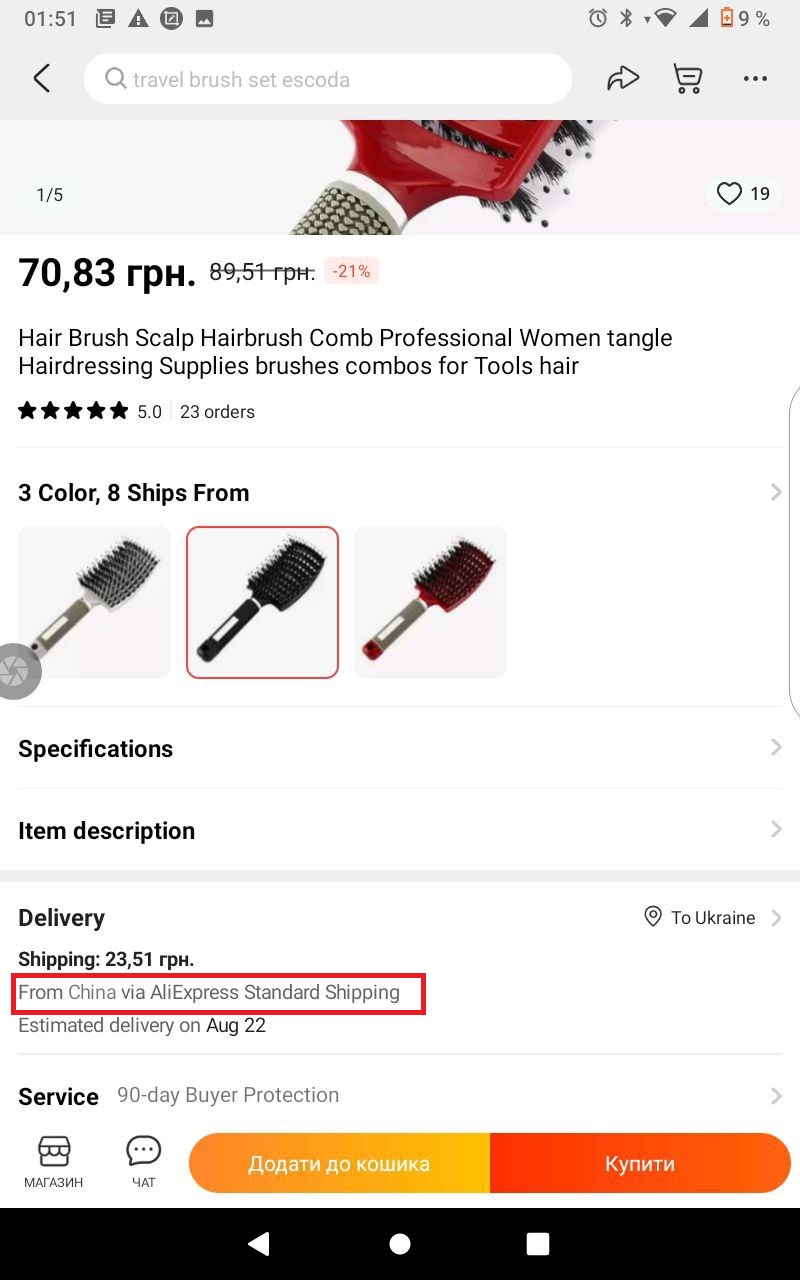Open the Ships From options chevron
The width and height of the screenshot is (800, 1280).
point(775,492)
